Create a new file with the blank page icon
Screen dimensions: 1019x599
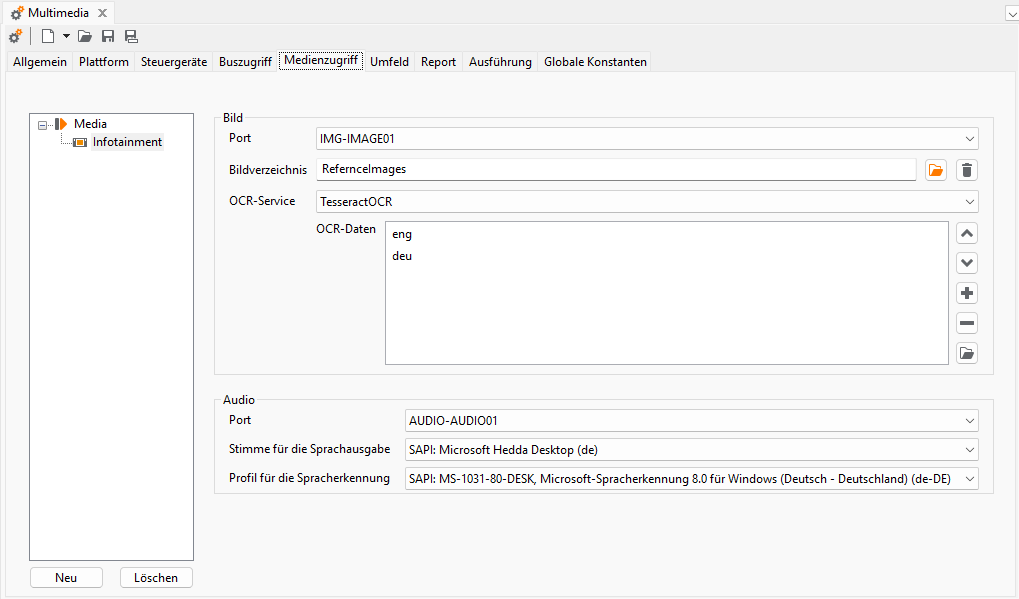pyautogui.click(x=48, y=36)
